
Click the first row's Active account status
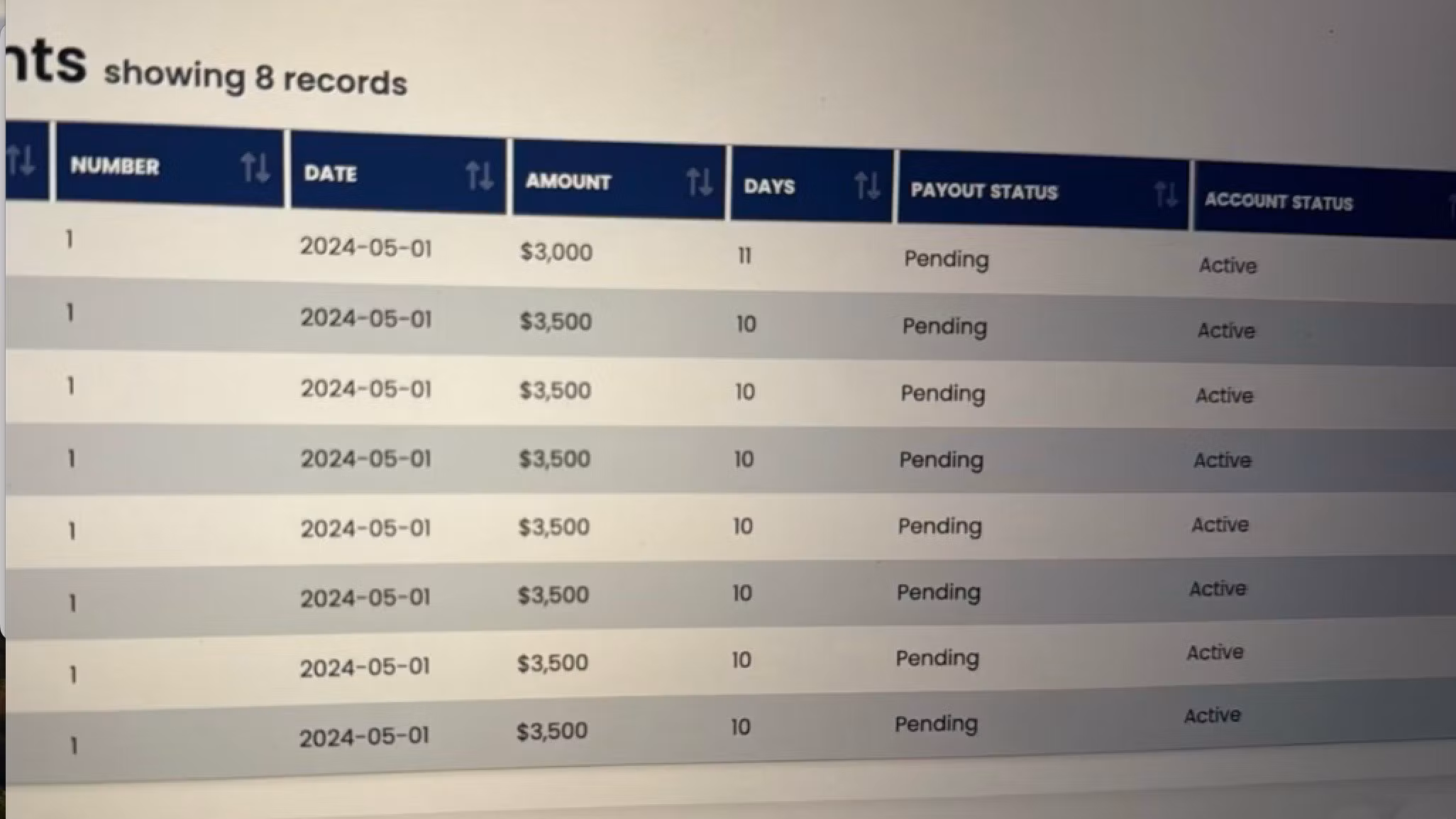pos(1228,265)
